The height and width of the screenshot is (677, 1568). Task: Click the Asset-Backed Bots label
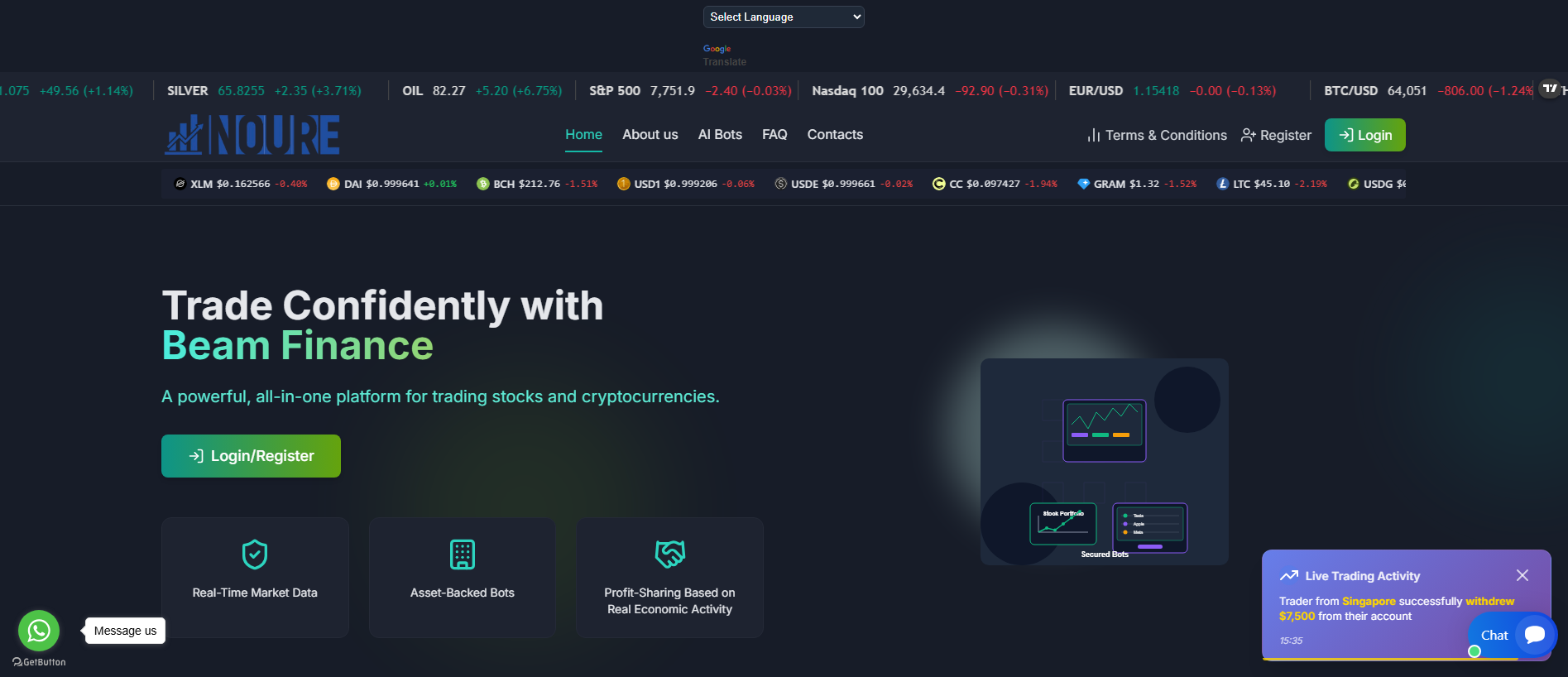coord(463,593)
